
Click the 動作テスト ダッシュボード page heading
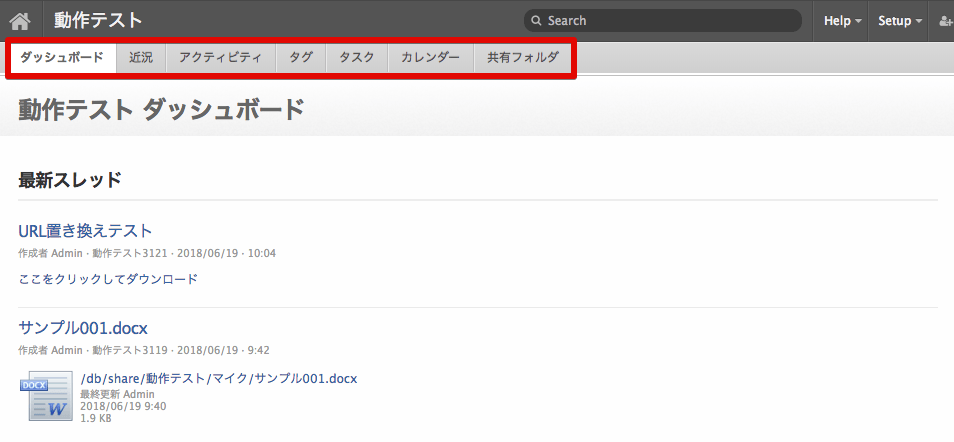pyautogui.click(x=161, y=110)
